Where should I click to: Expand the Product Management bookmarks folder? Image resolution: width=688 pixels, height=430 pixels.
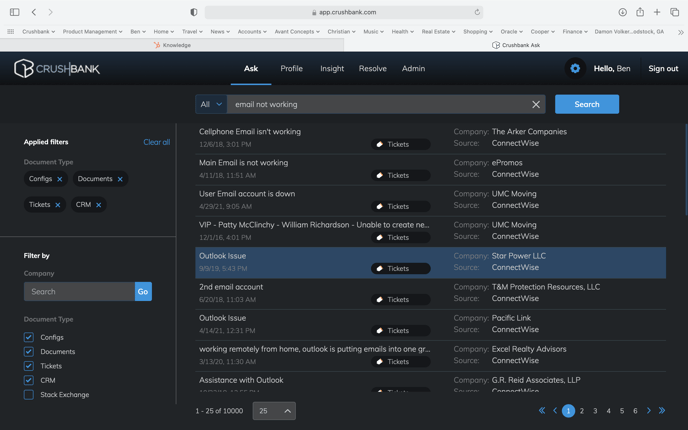[93, 32]
